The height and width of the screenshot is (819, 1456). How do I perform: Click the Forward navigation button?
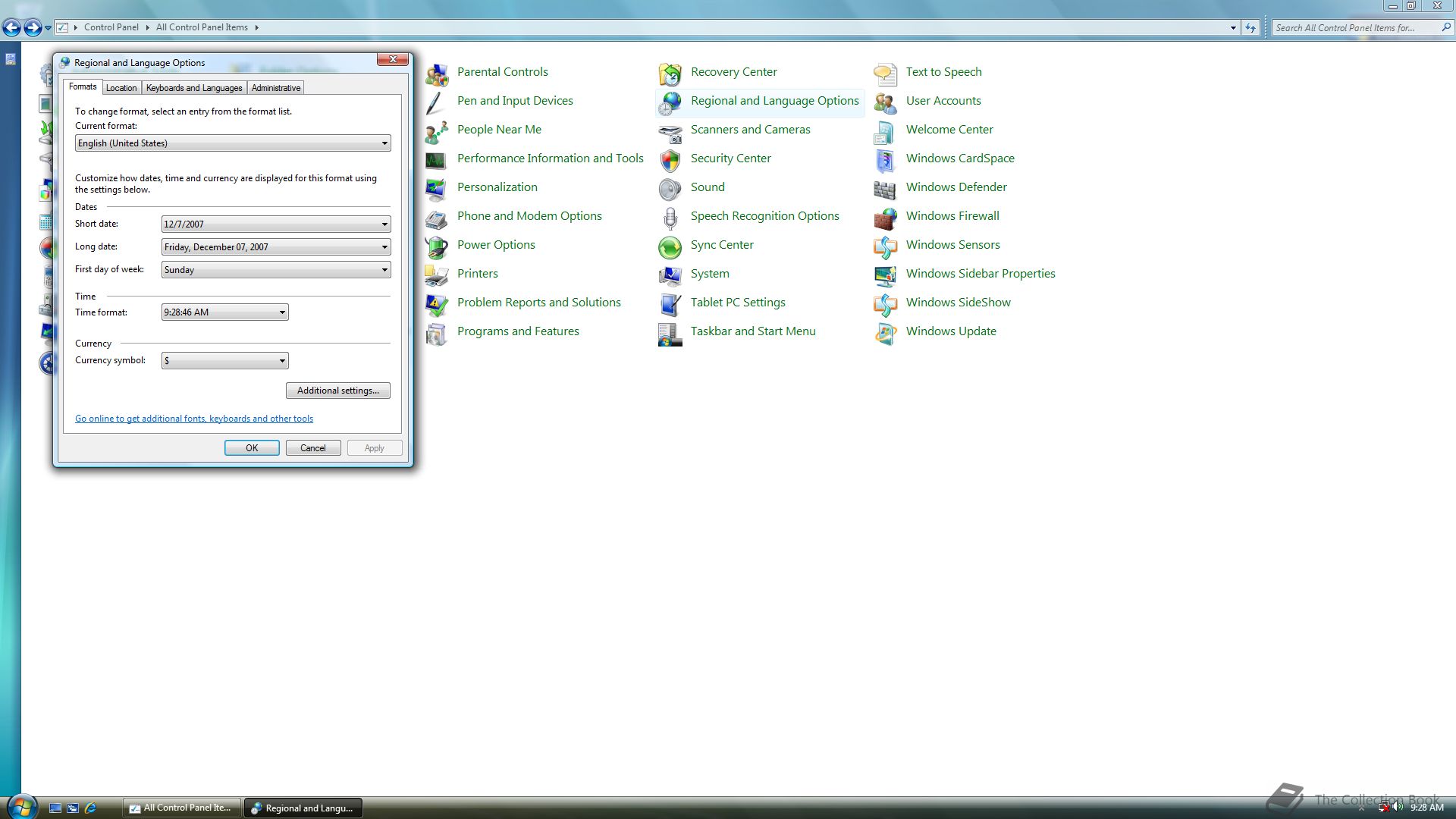click(x=32, y=28)
